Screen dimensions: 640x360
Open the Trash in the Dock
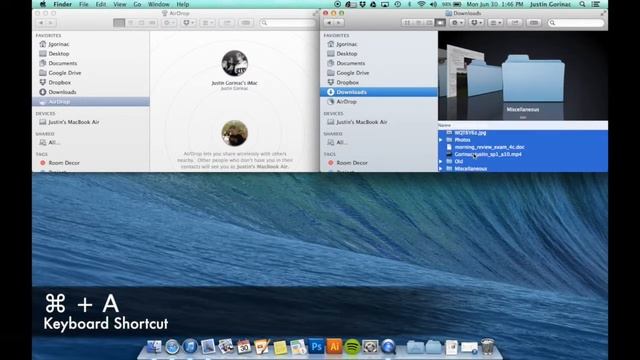(x=487, y=347)
